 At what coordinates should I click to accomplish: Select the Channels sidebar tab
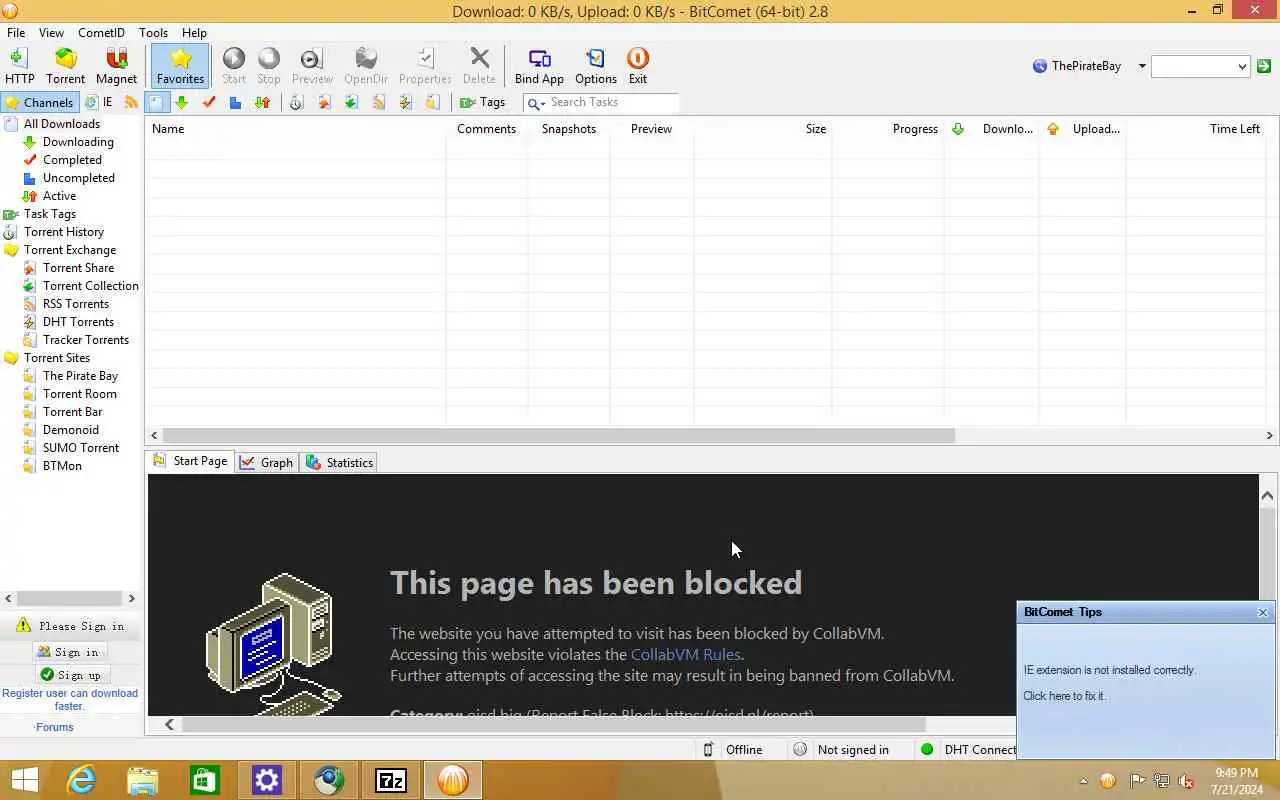(x=40, y=102)
